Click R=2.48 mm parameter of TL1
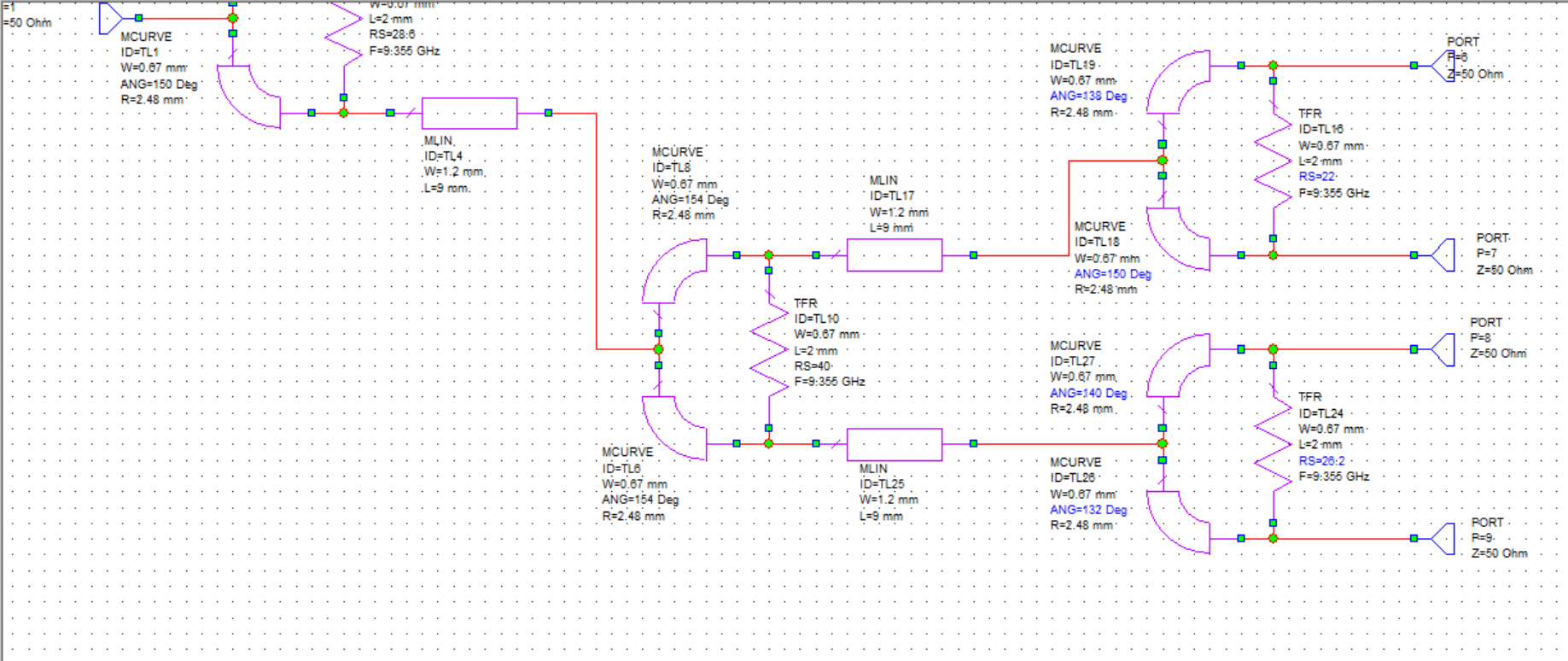The height and width of the screenshot is (661, 1568). click(x=152, y=100)
